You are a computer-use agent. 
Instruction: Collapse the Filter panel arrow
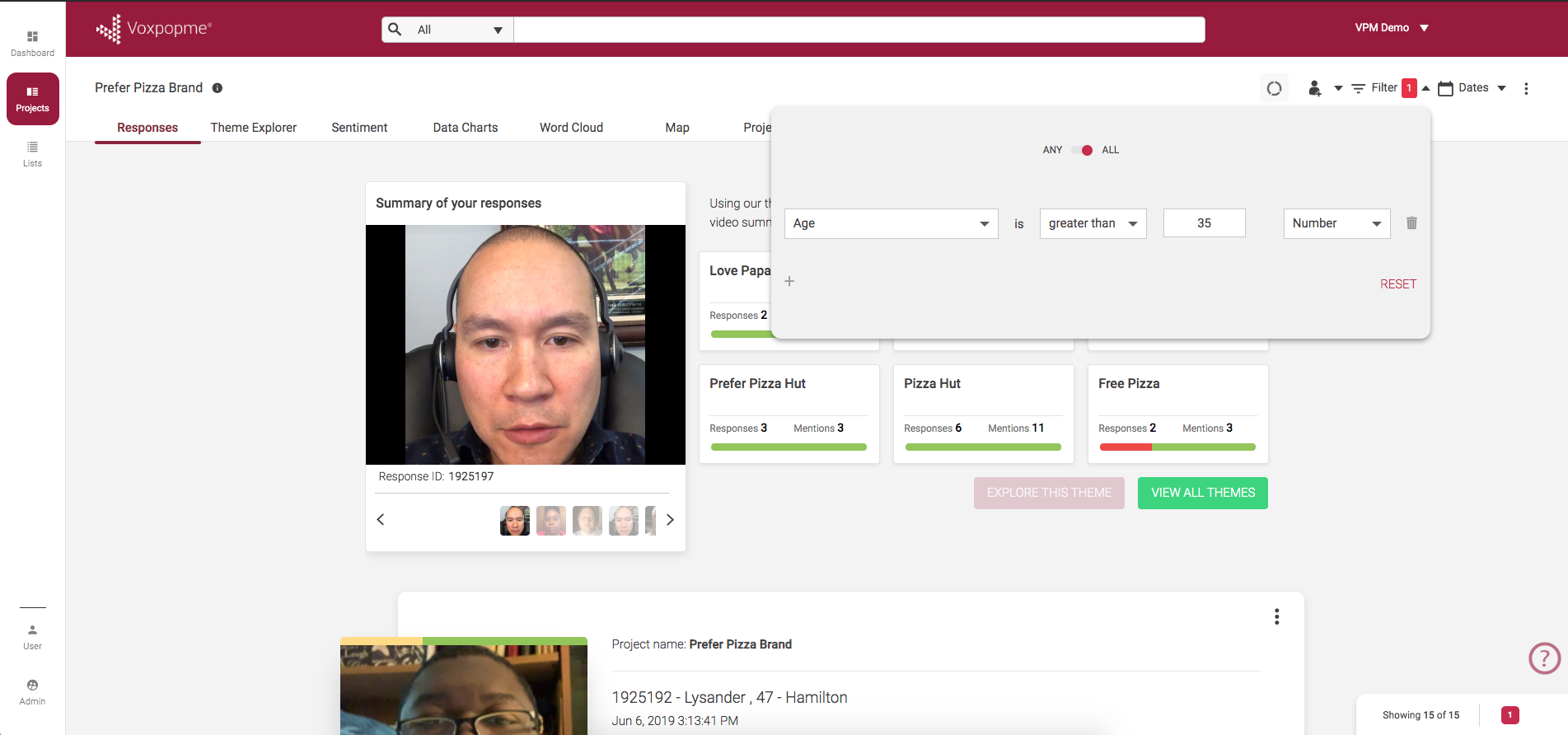point(1425,88)
